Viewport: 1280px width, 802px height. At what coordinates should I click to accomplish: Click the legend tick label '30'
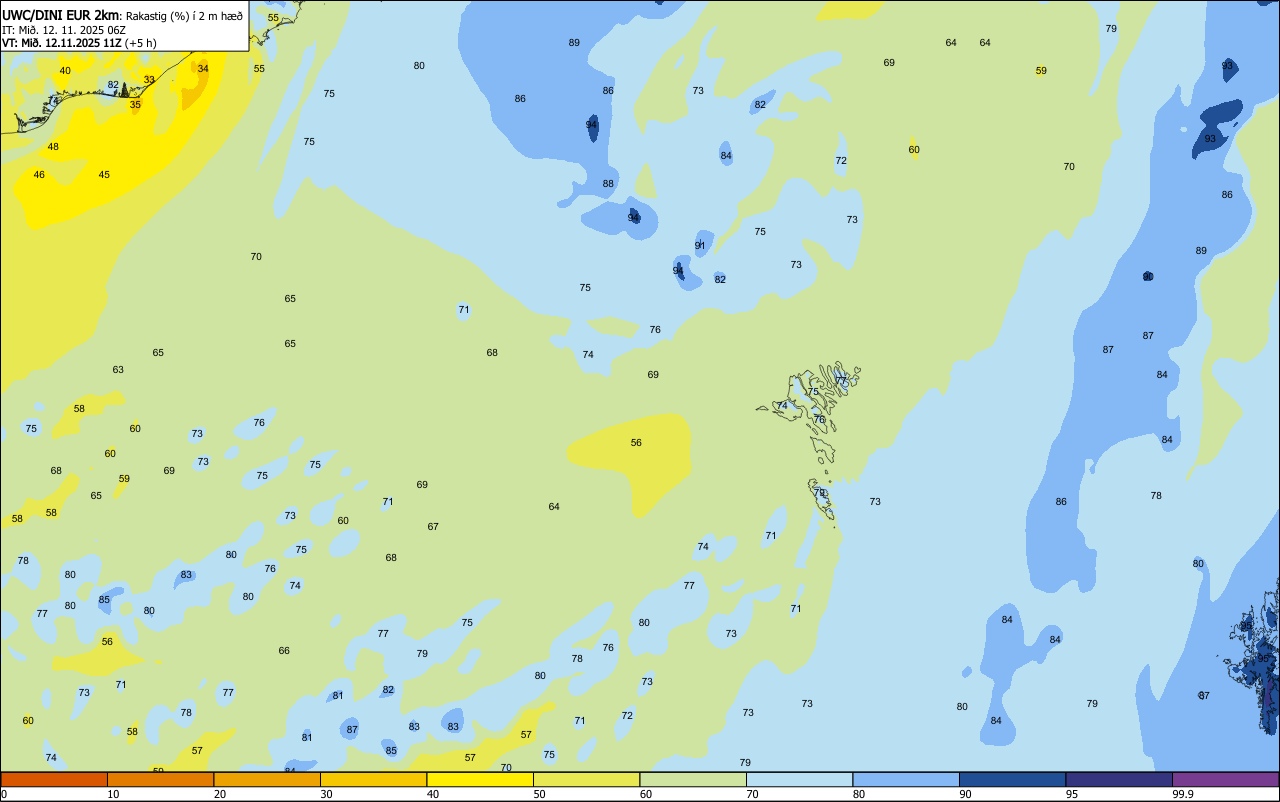coord(326,794)
